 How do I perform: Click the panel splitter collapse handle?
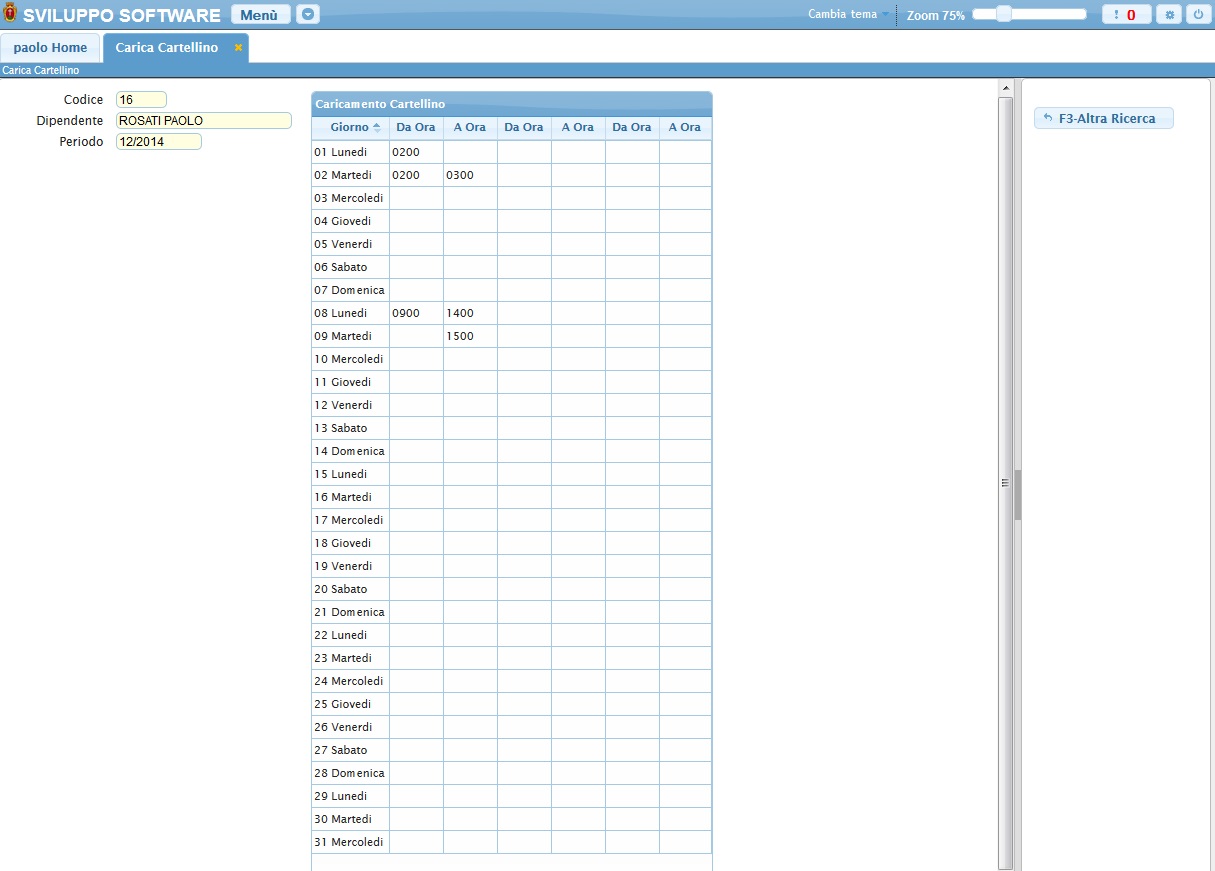[1005, 482]
